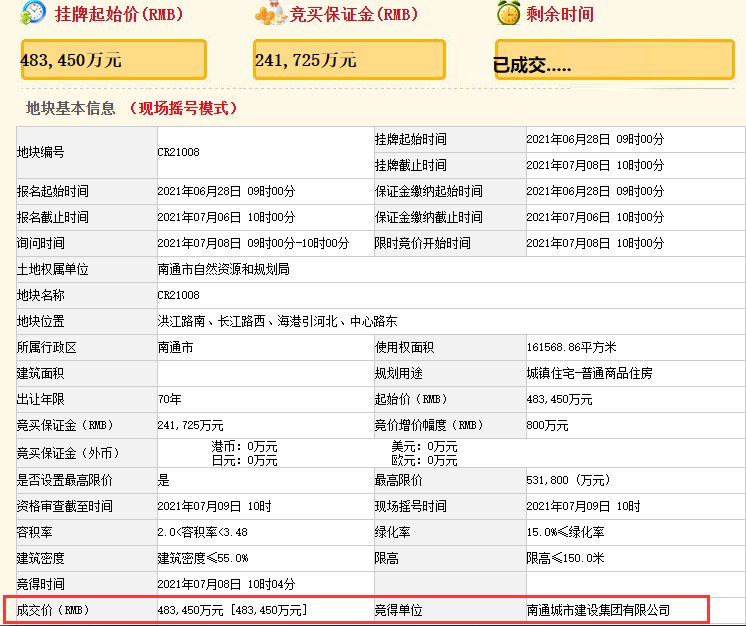Viewport: 746px width, 626px height.
Task: Click the 美元: 0万元 entry
Action: pyautogui.click(x=424, y=447)
